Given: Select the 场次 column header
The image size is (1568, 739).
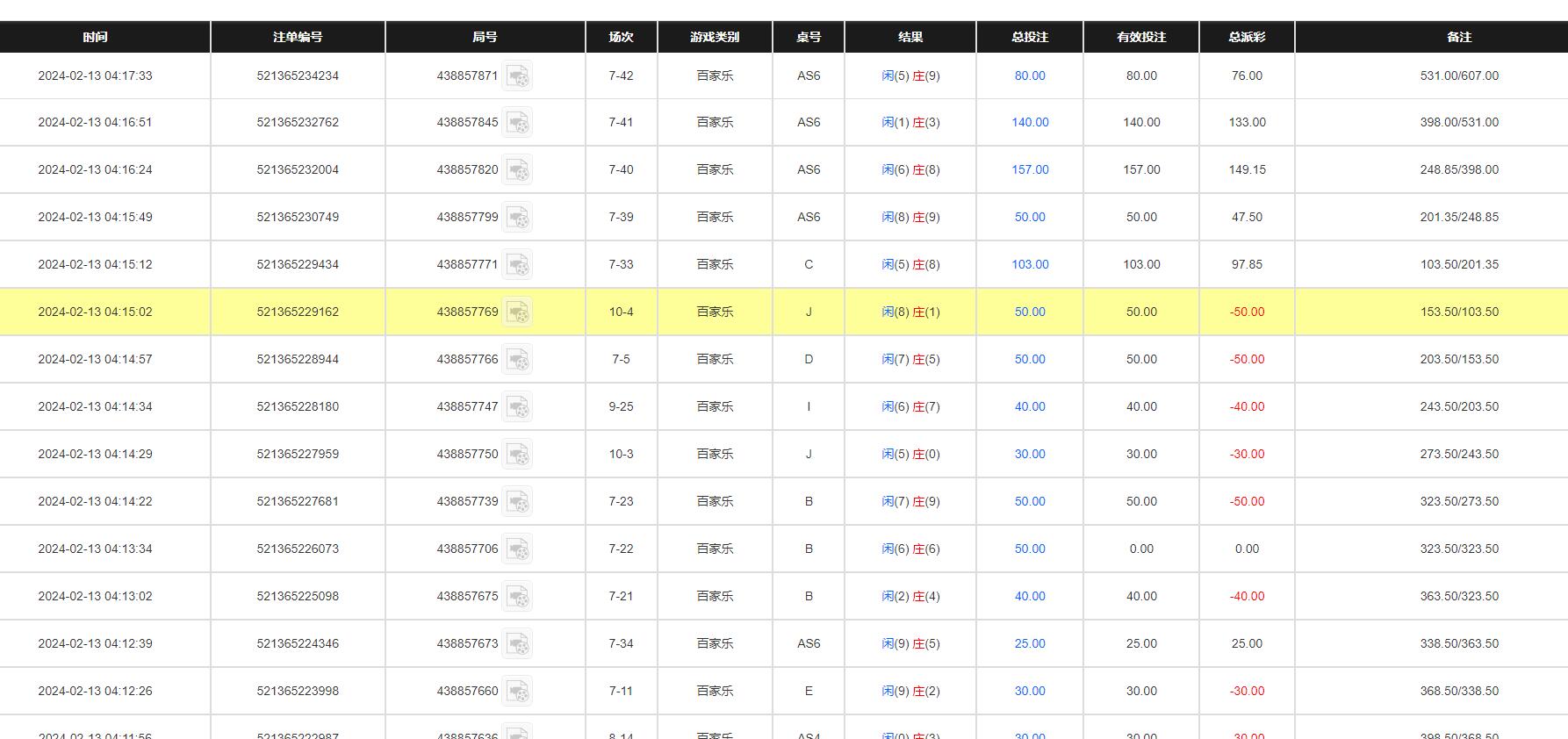Looking at the screenshot, I should coord(621,37).
